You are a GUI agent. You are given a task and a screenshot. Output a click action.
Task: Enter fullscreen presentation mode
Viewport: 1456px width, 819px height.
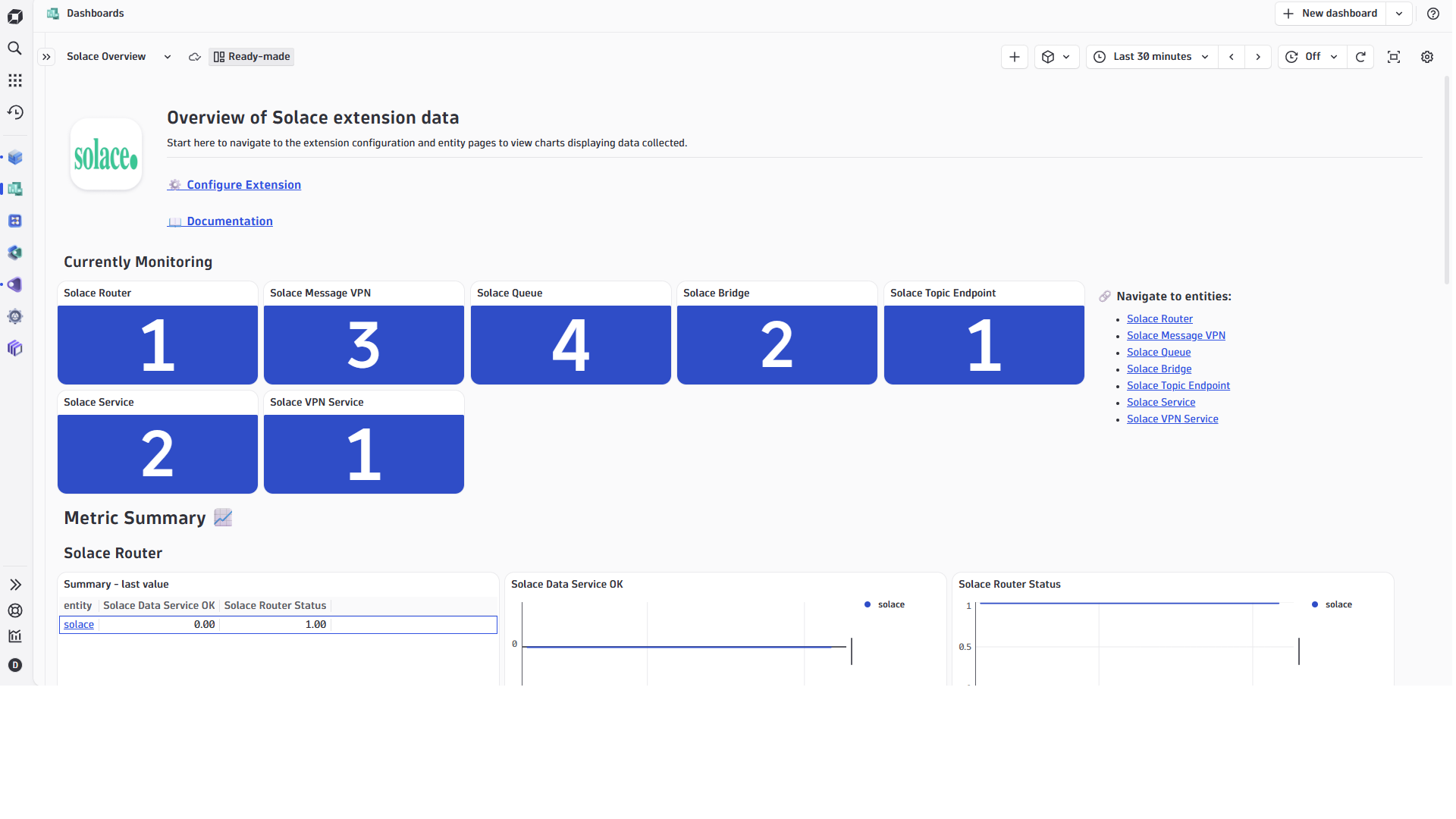click(1394, 57)
